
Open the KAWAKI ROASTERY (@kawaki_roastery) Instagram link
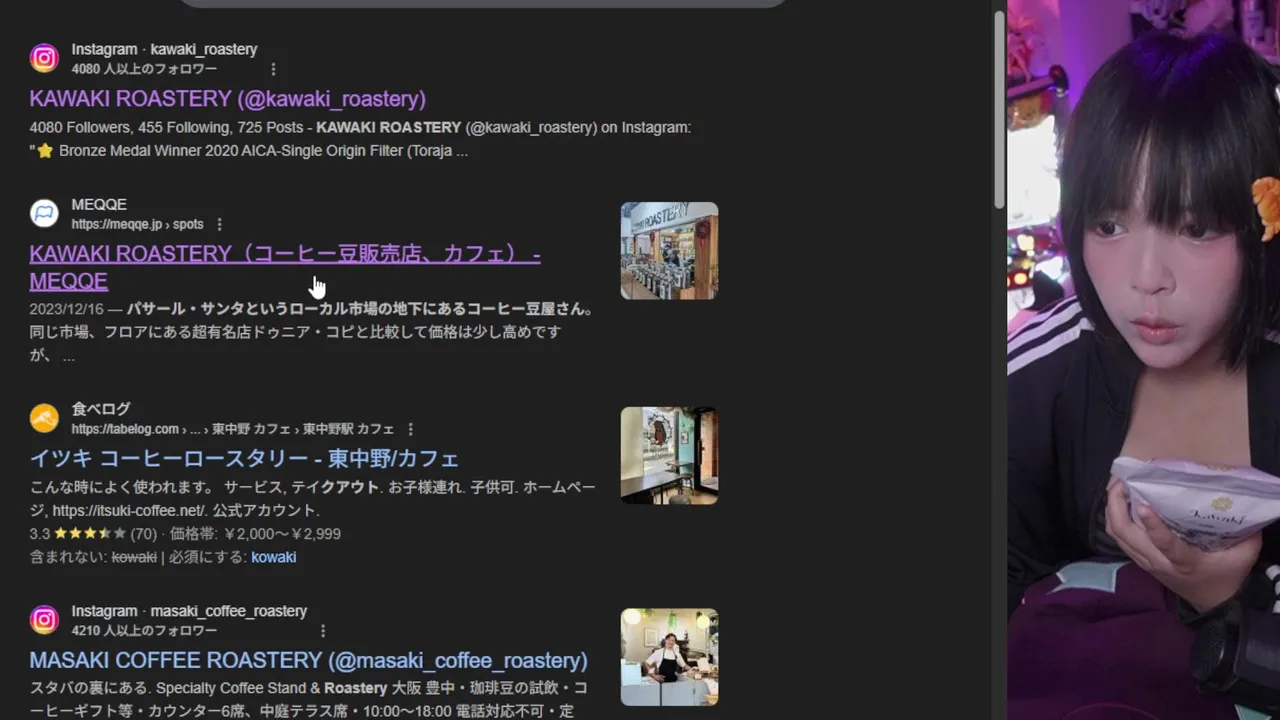pos(227,98)
